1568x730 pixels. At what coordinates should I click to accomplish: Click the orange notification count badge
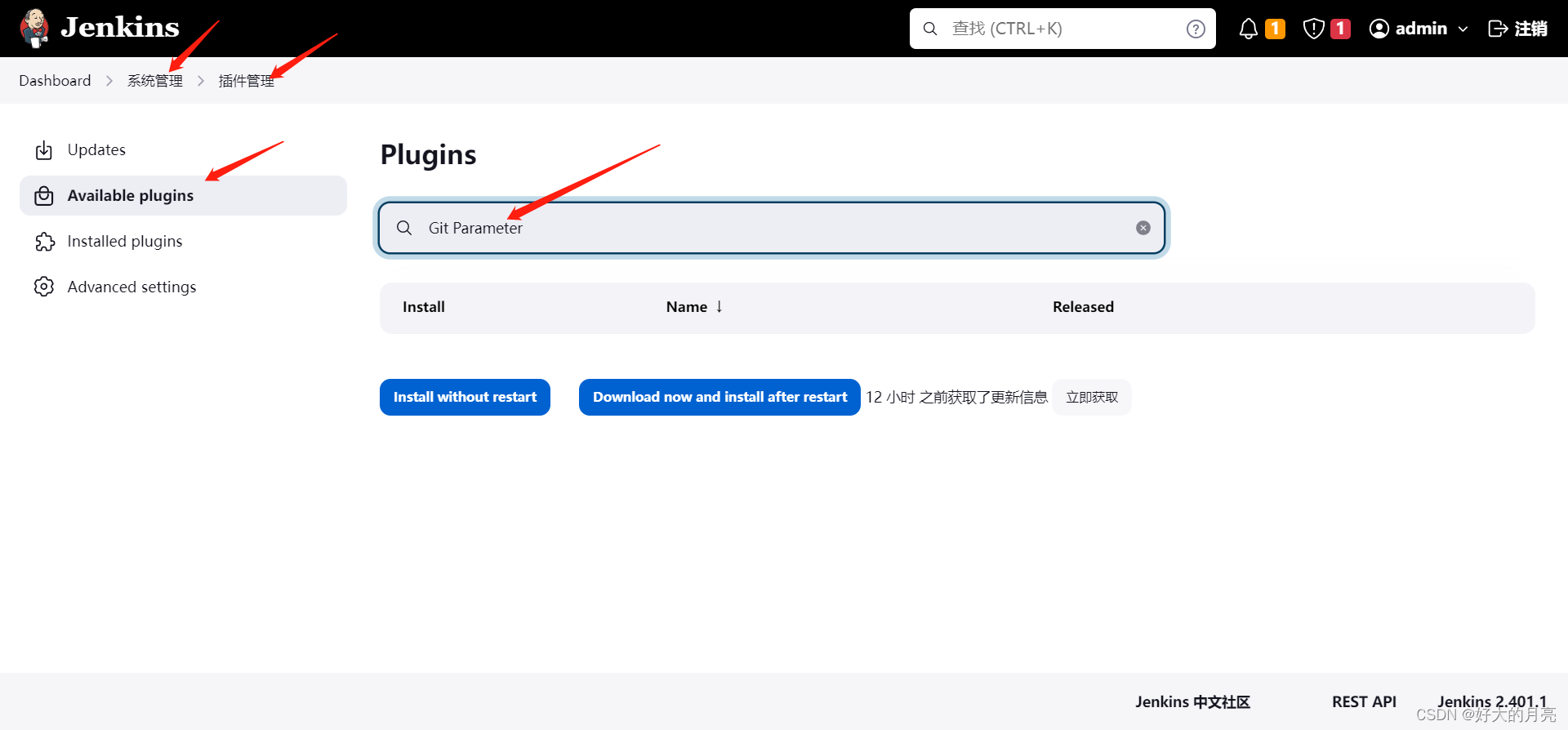(x=1275, y=29)
